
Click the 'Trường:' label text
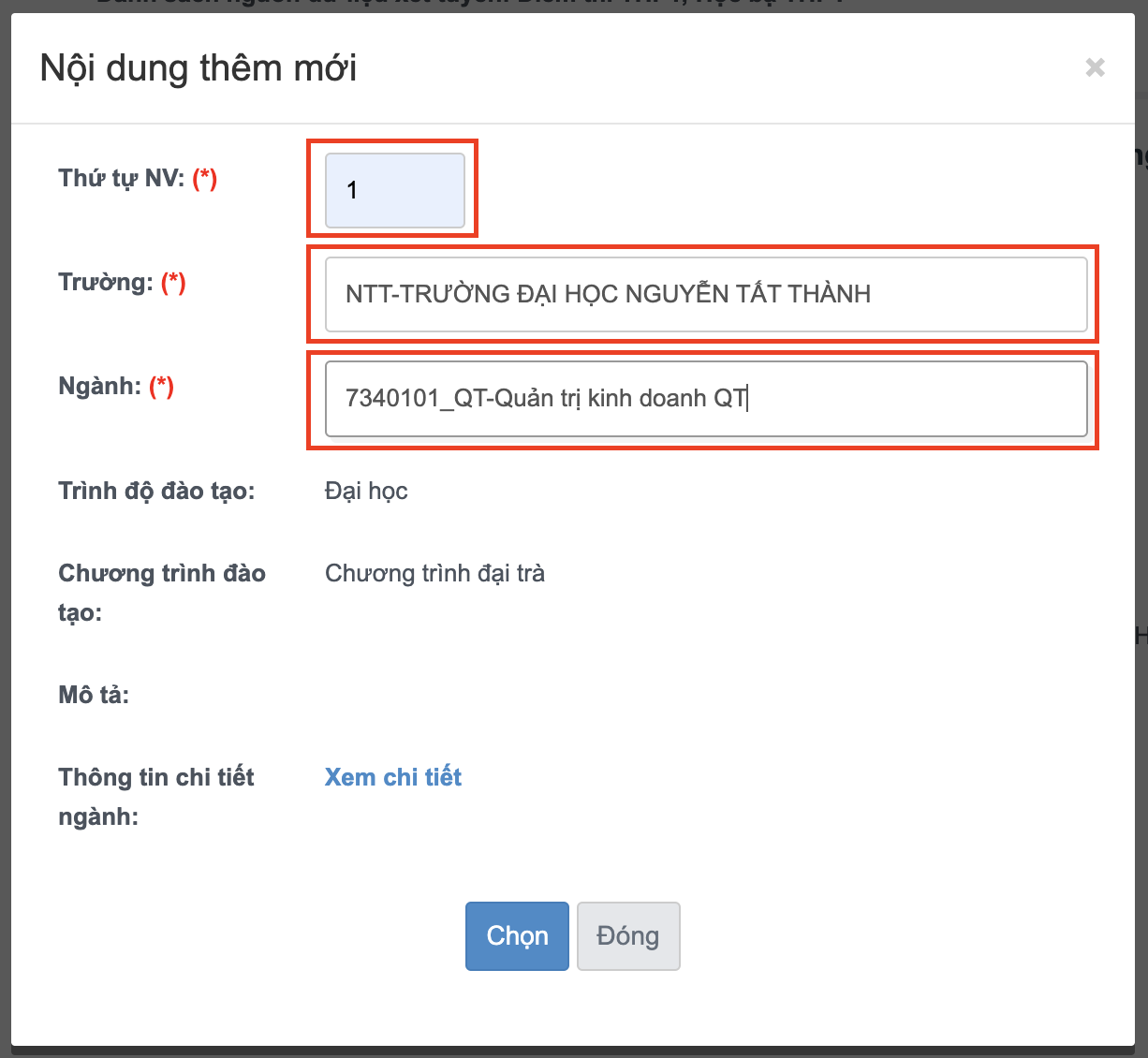(105, 283)
